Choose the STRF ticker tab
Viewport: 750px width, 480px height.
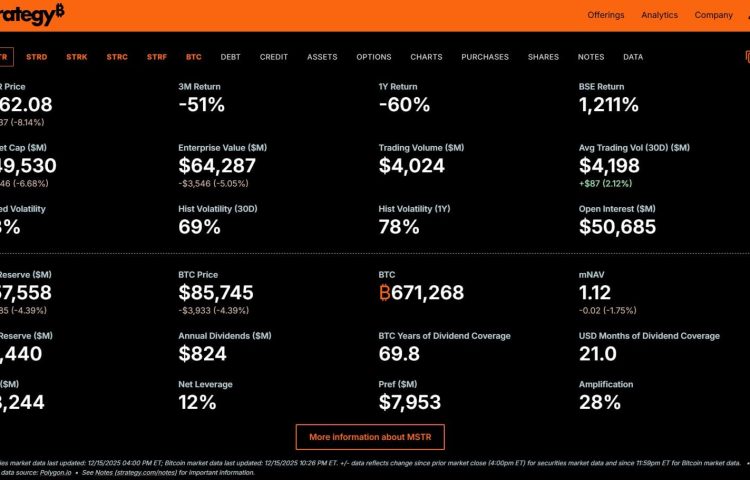point(157,57)
